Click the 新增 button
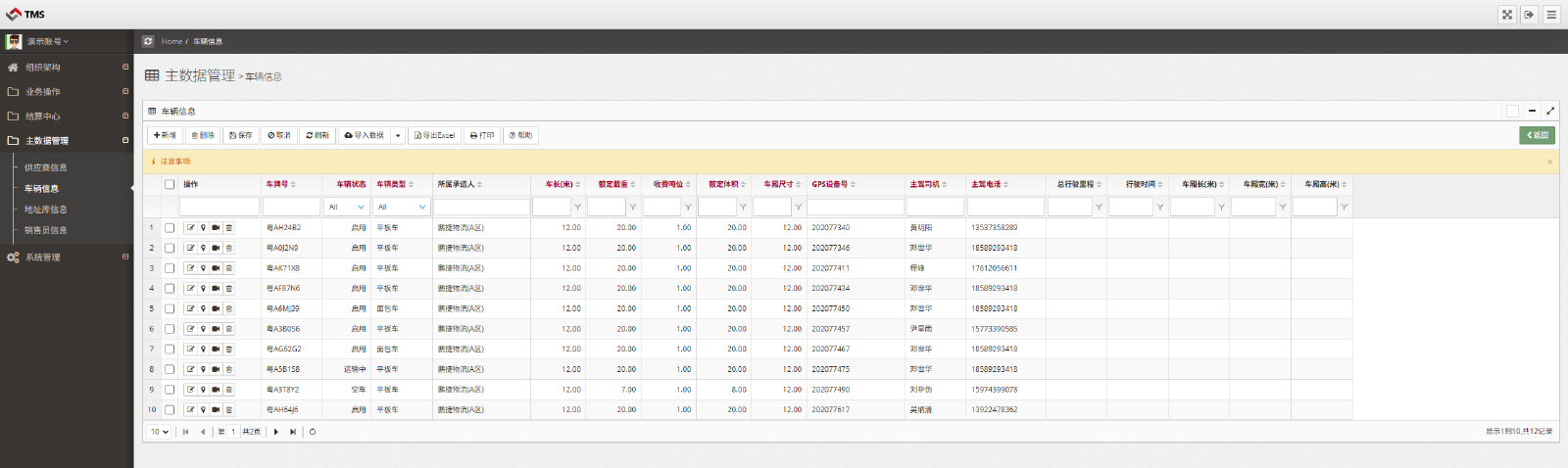The image size is (1568, 468). [x=165, y=135]
